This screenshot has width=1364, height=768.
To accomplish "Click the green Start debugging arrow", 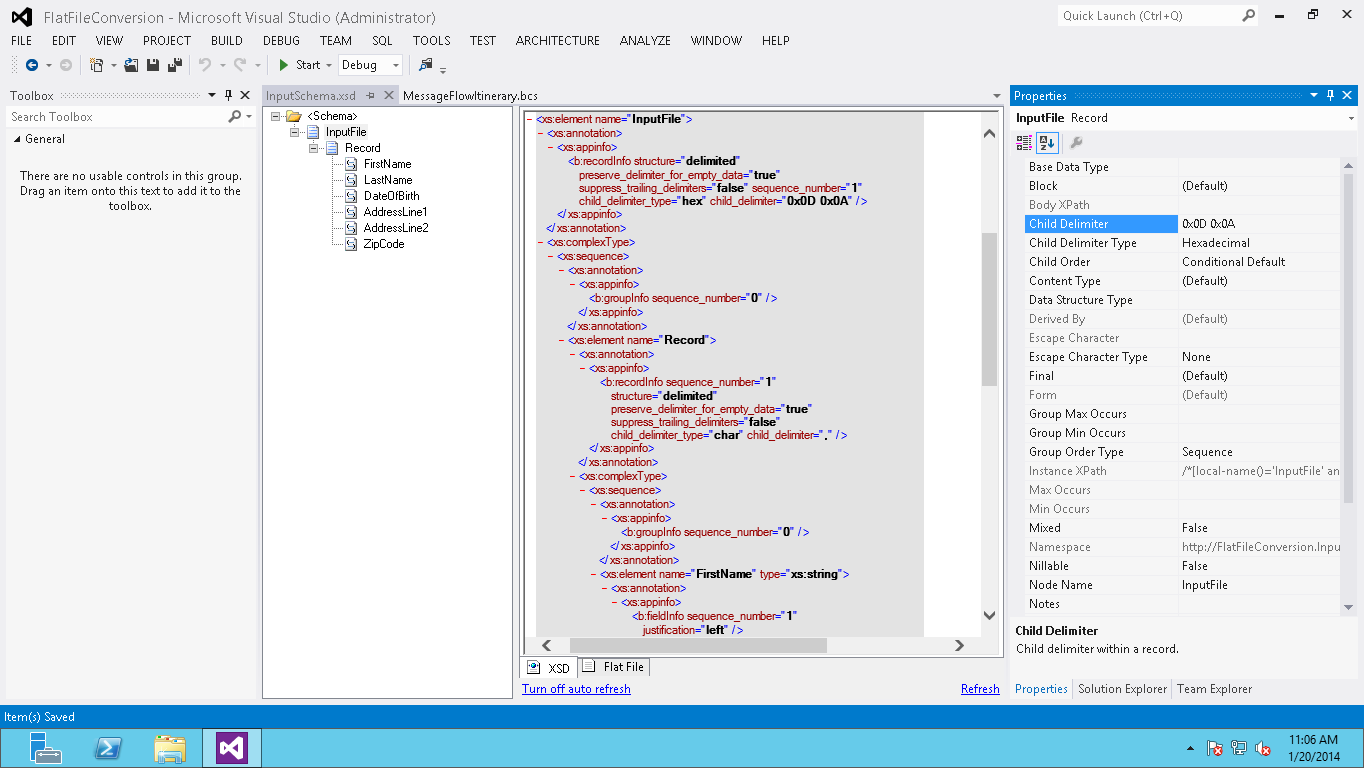I will point(284,65).
